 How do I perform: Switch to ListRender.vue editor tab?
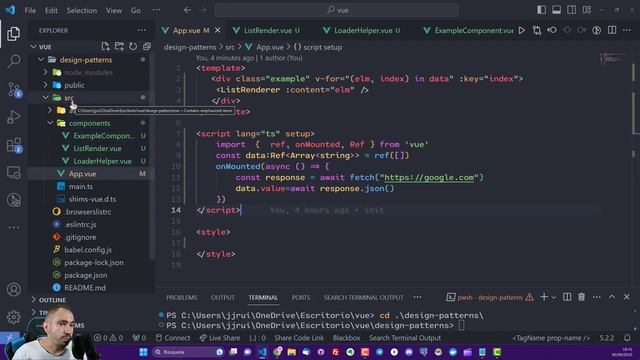268,30
